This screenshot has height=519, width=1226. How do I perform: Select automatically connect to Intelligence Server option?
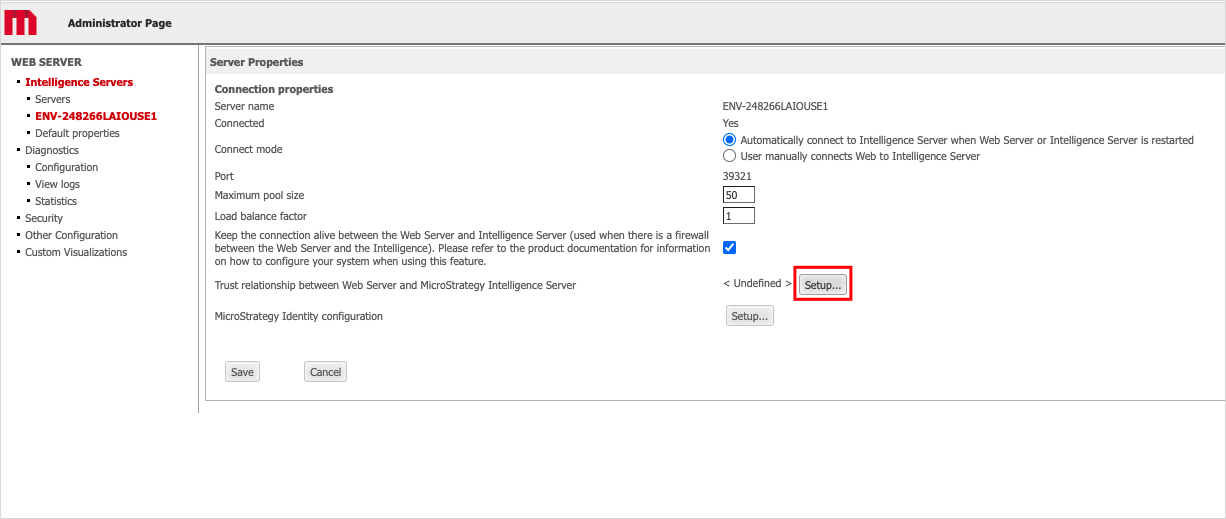(x=730, y=140)
